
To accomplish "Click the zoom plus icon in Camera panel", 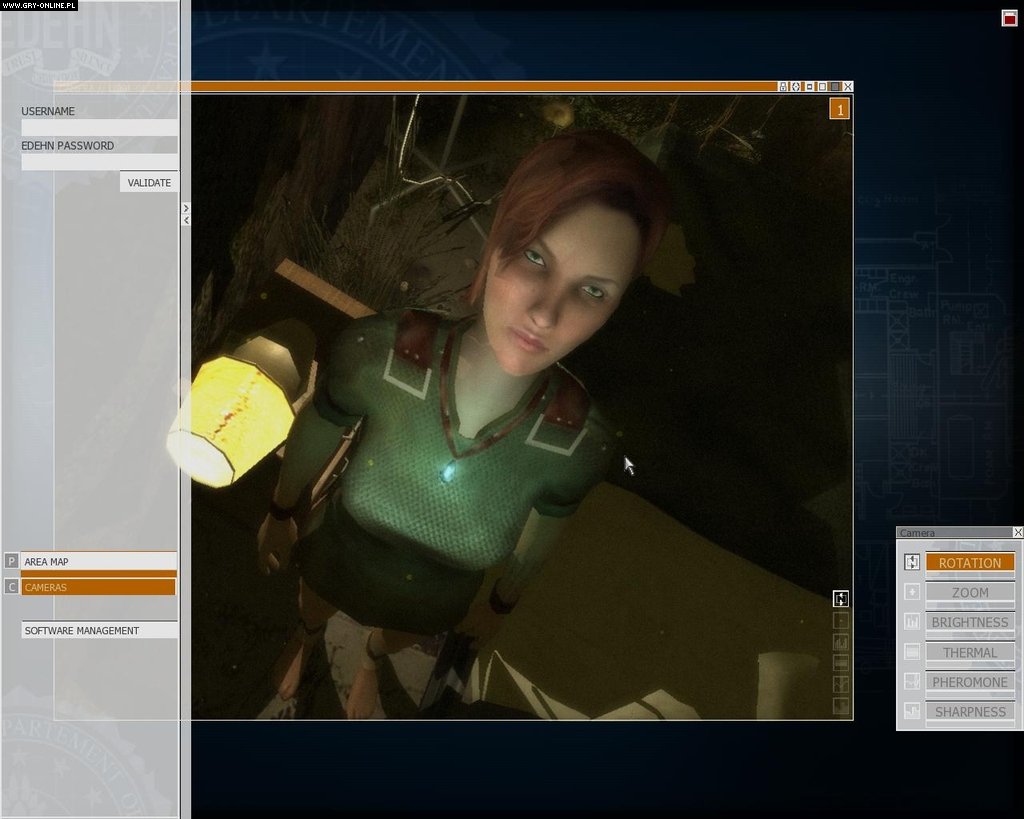I will pyautogui.click(x=911, y=592).
